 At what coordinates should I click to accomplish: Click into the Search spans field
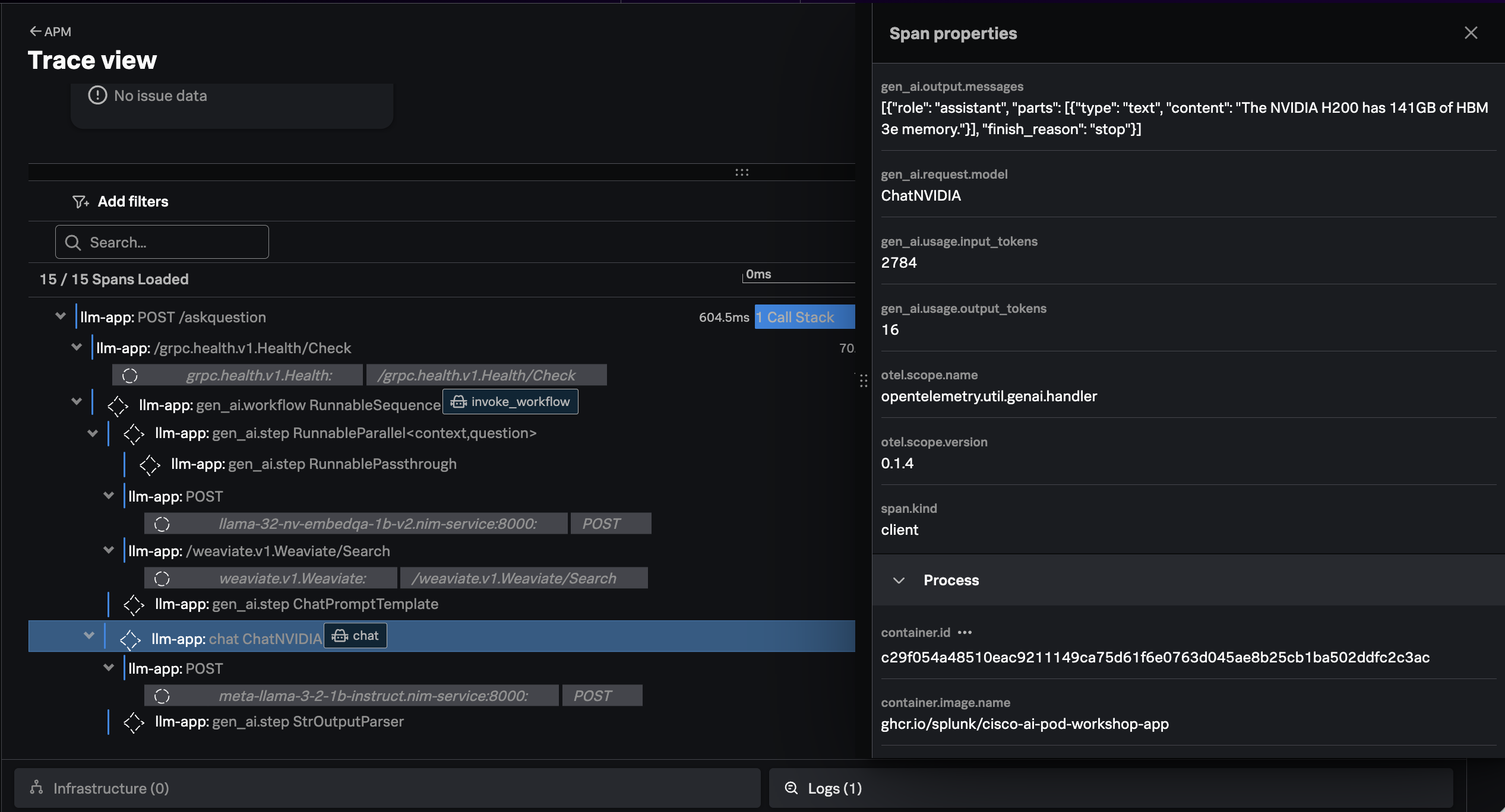pyautogui.click(x=172, y=242)
